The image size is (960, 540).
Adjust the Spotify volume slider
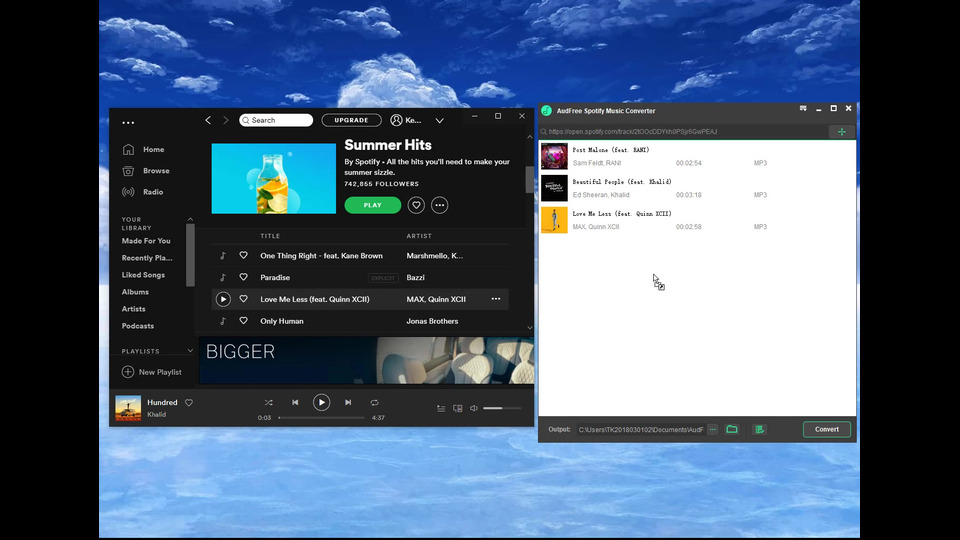point(502,408)
